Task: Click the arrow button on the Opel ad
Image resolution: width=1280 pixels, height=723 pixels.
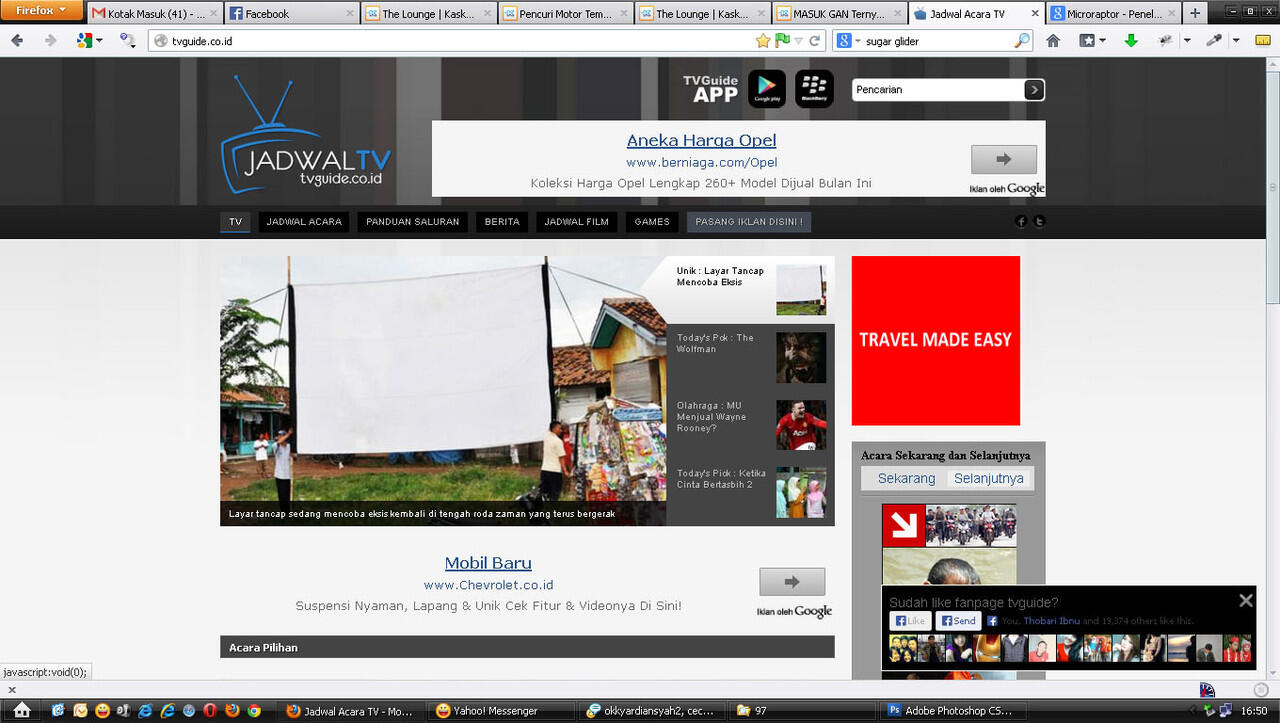Action: coord(1003,159)
